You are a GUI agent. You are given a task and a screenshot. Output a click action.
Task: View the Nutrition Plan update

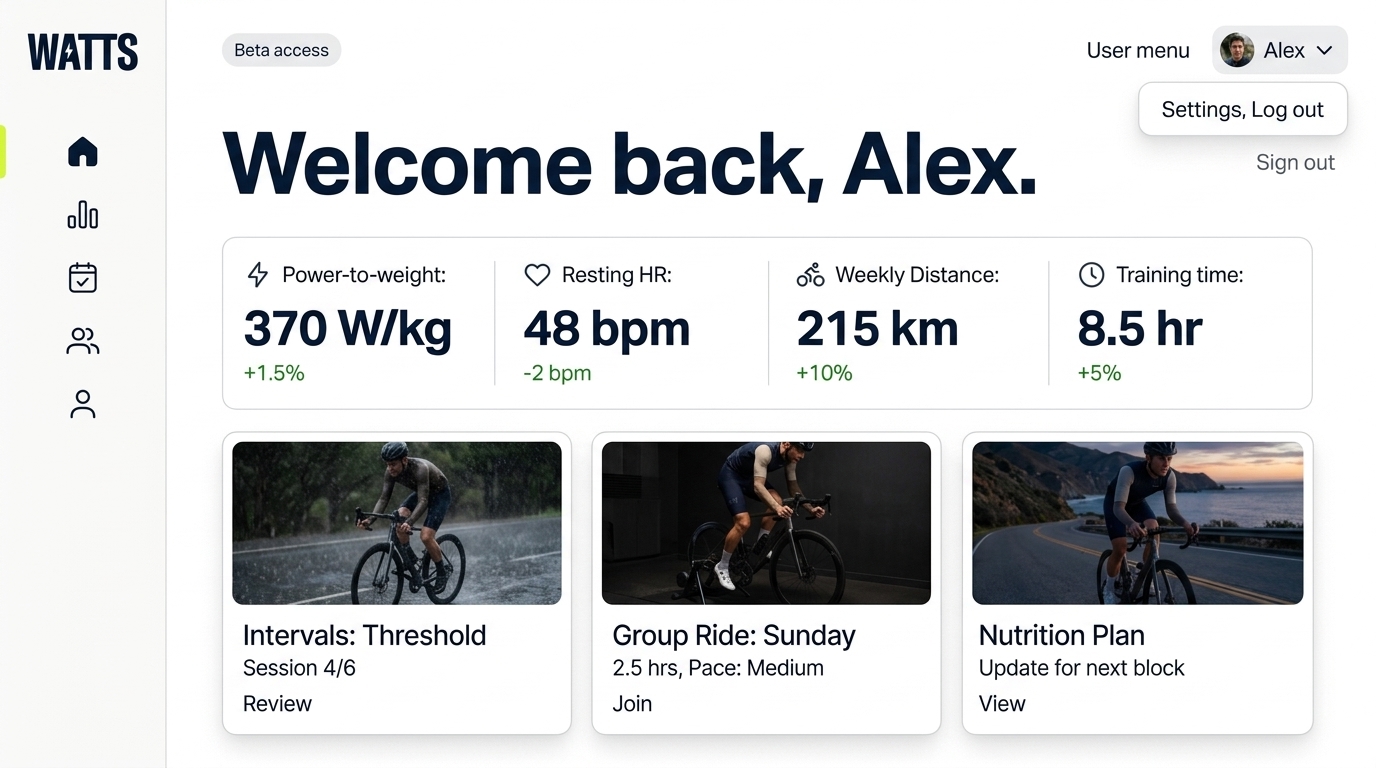[1002, 704]
